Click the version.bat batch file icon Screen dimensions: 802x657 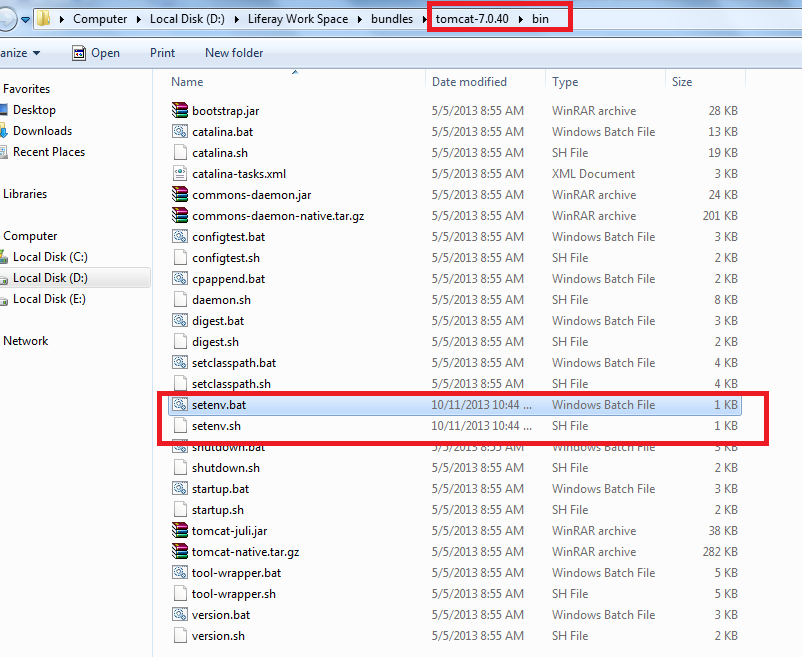click(x=180, y=614)
